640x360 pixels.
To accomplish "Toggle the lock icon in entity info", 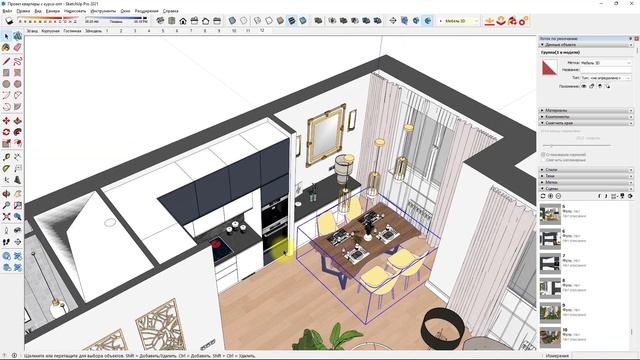I will [x=592, y=86].
